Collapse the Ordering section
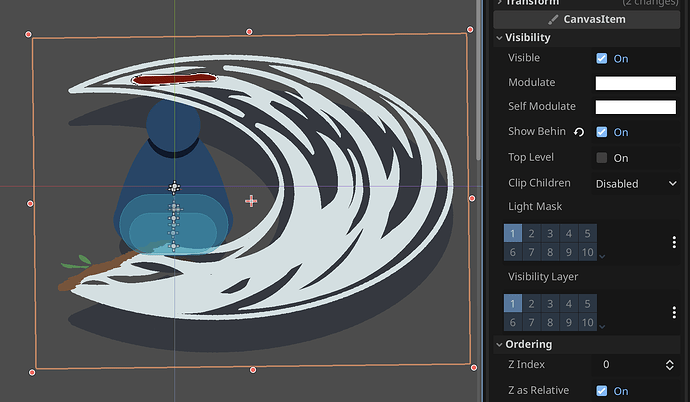This screenshot has width=690, height=402. pyautogui.click(x=528, y=344)
